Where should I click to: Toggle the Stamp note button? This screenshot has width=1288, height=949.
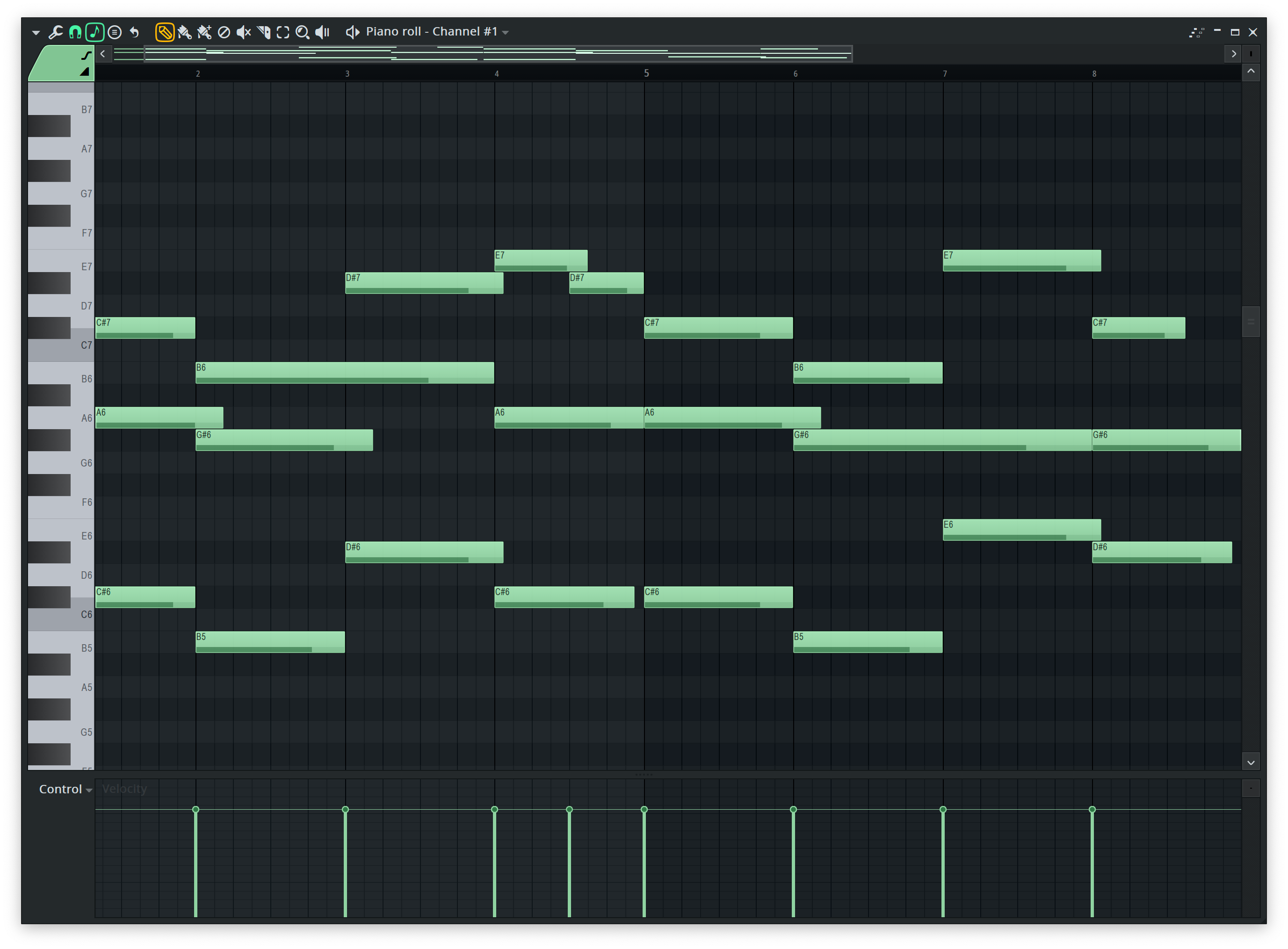click(95, 32)
